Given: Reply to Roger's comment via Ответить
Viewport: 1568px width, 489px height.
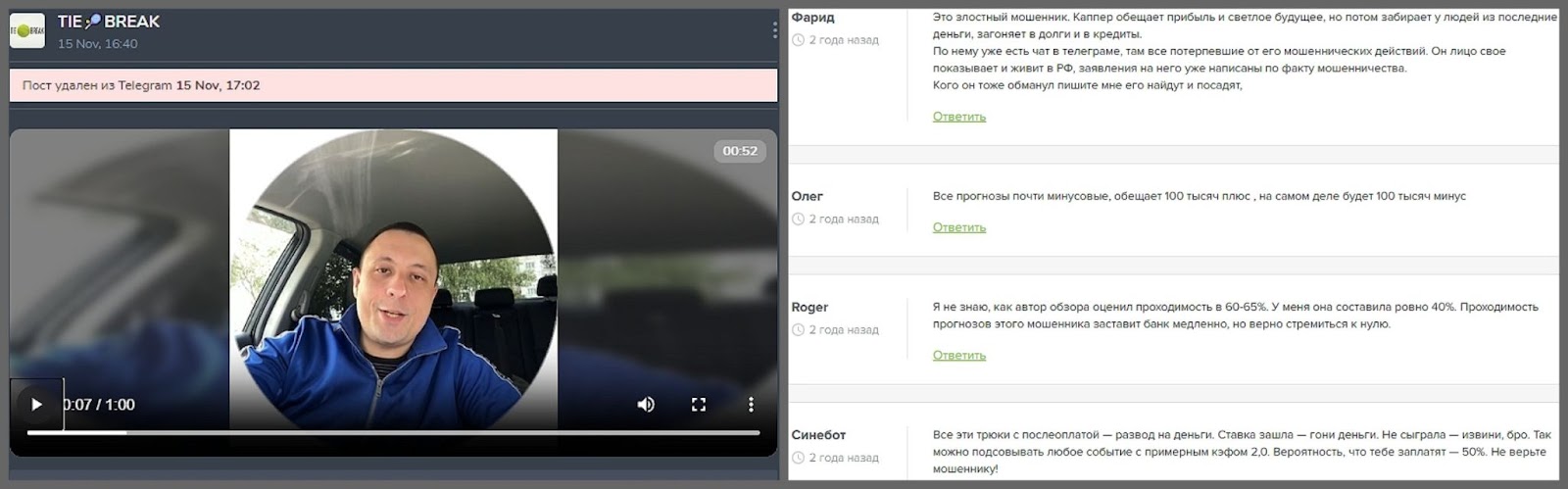Looking at the screenshot, I should click(958, 356).
